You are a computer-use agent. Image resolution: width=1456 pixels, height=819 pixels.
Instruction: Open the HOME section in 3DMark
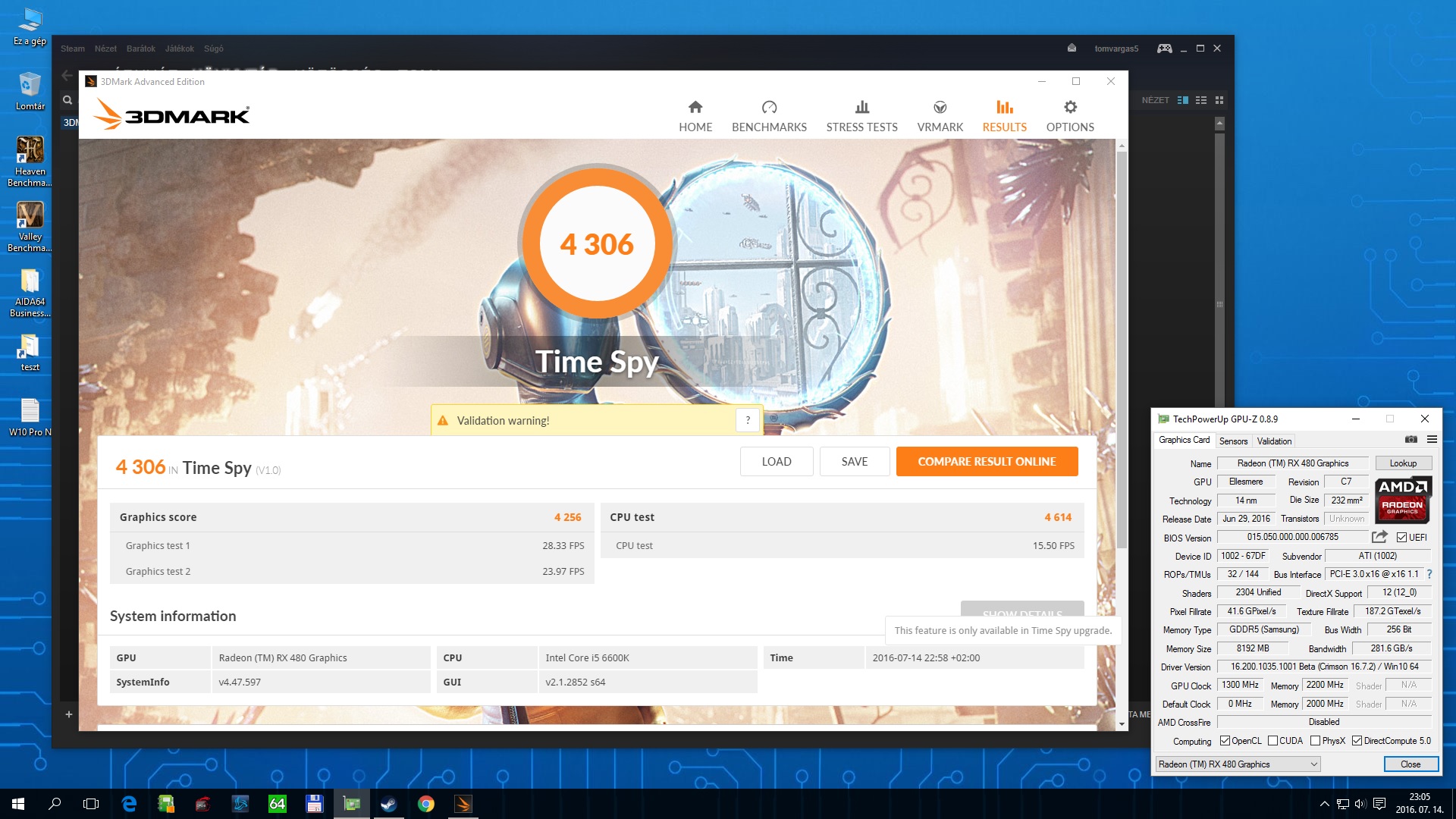[x=695, y=116]
